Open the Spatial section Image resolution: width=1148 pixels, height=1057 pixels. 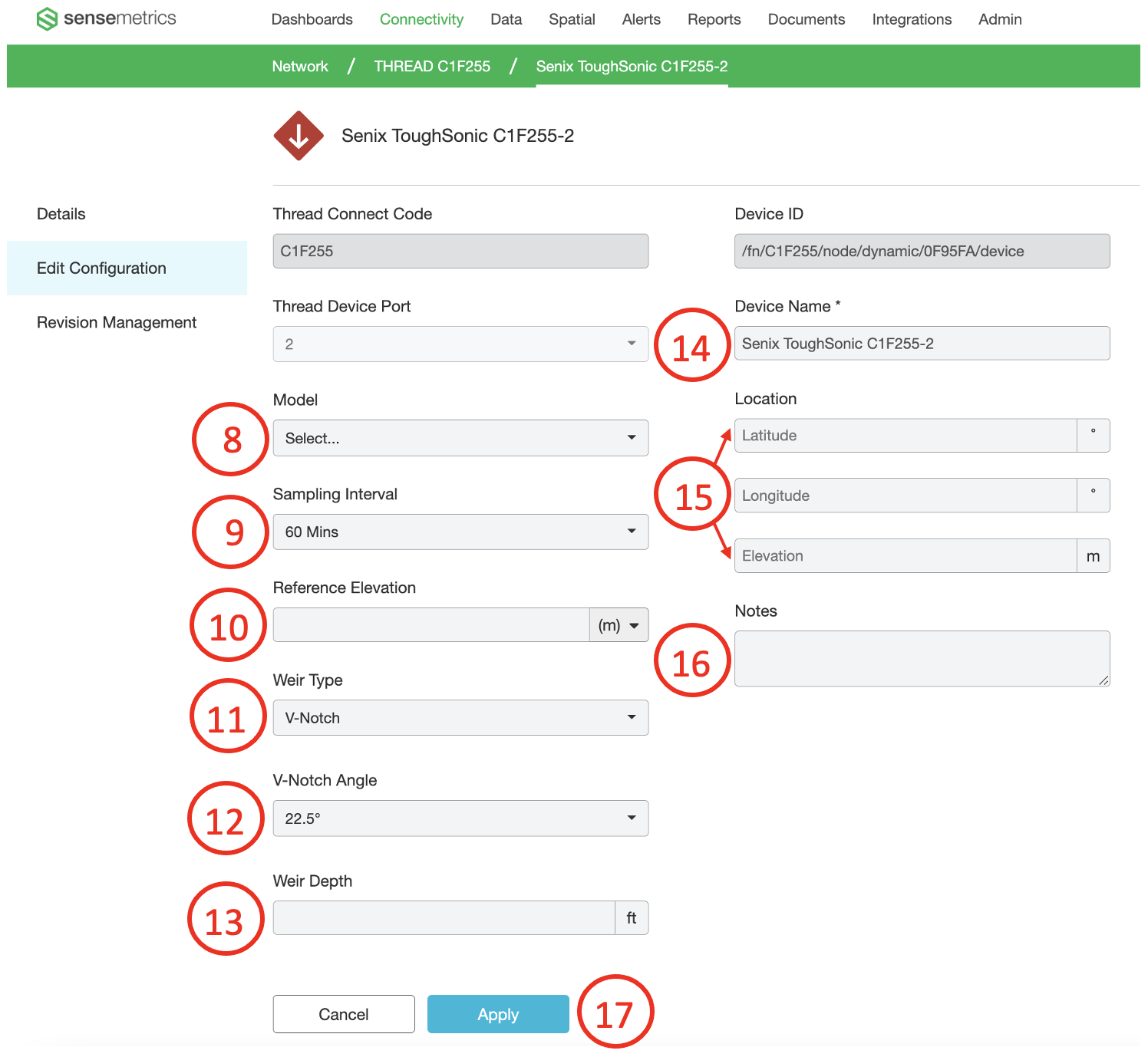(x=572, y=19)
